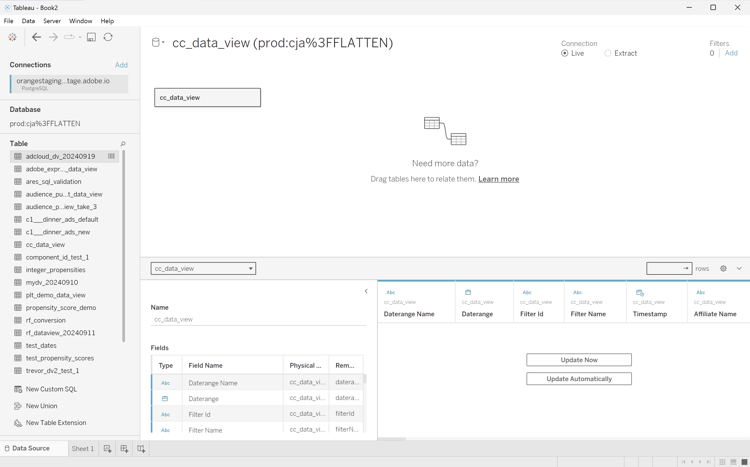Open the Help menu
Image resolution: width=750 pixels, height=467 pixels.
point(107,21)
